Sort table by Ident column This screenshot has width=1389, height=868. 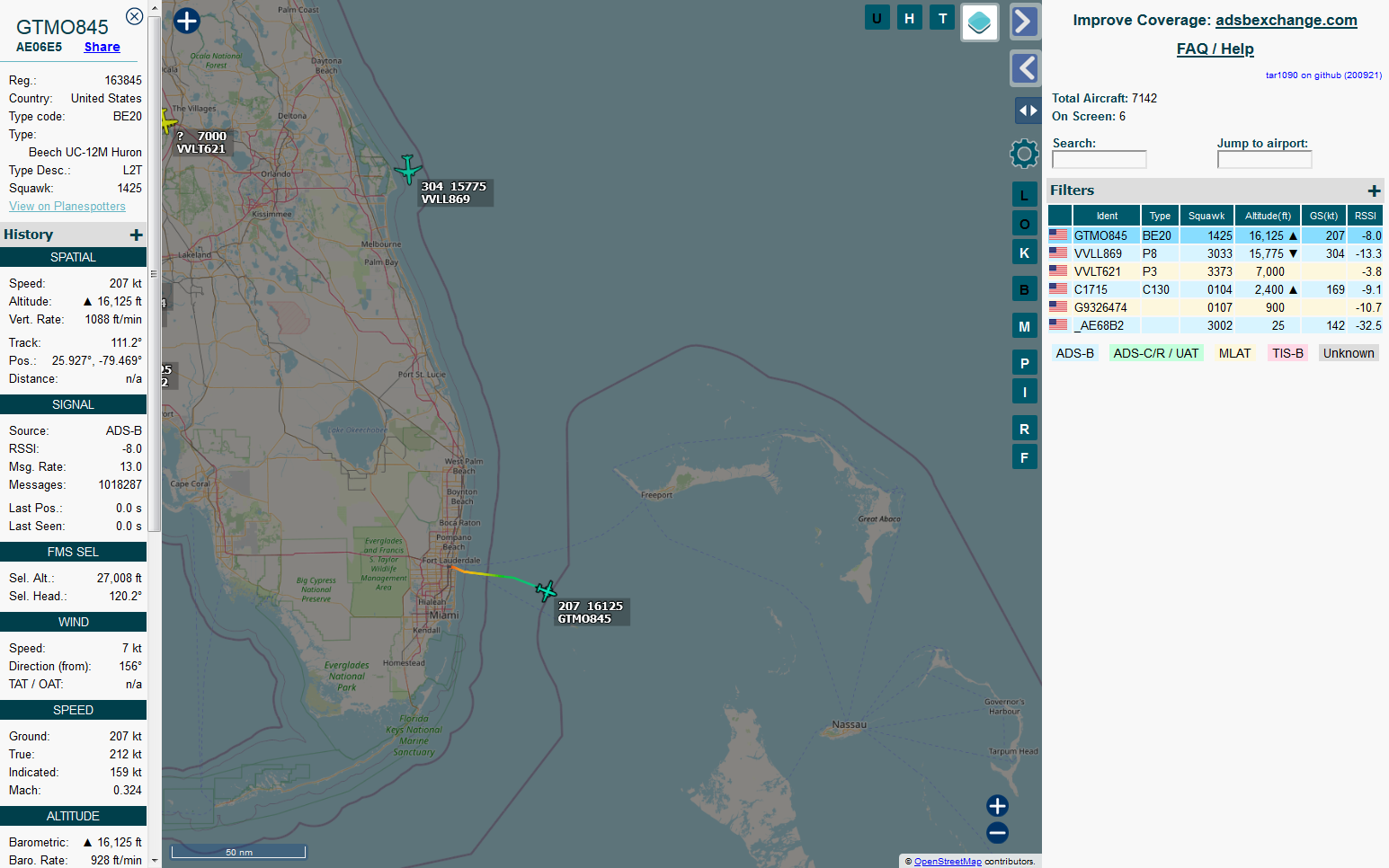1107,216
